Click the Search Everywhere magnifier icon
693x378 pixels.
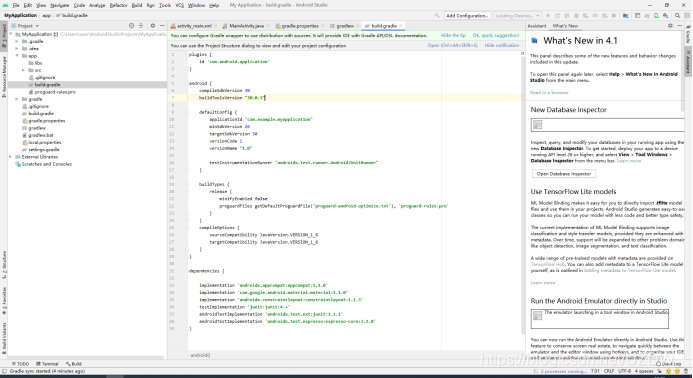(x=678, y=15)
